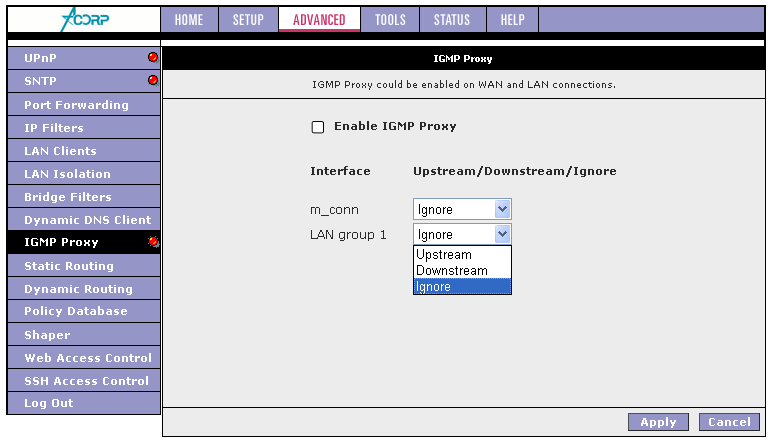This screenshot has height=443, width=776.
Task: Cancel the IGMP Proxy changes
Action: coord(729,422)
